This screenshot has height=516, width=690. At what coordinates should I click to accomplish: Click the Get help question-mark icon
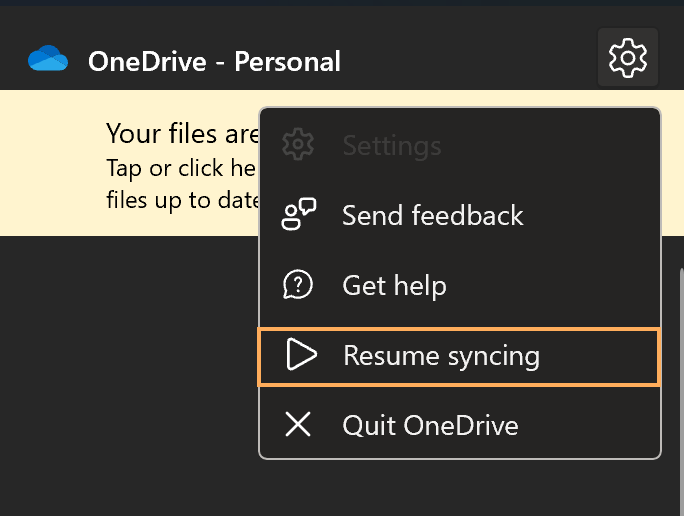pyautogui.click(x=298, y=285)
